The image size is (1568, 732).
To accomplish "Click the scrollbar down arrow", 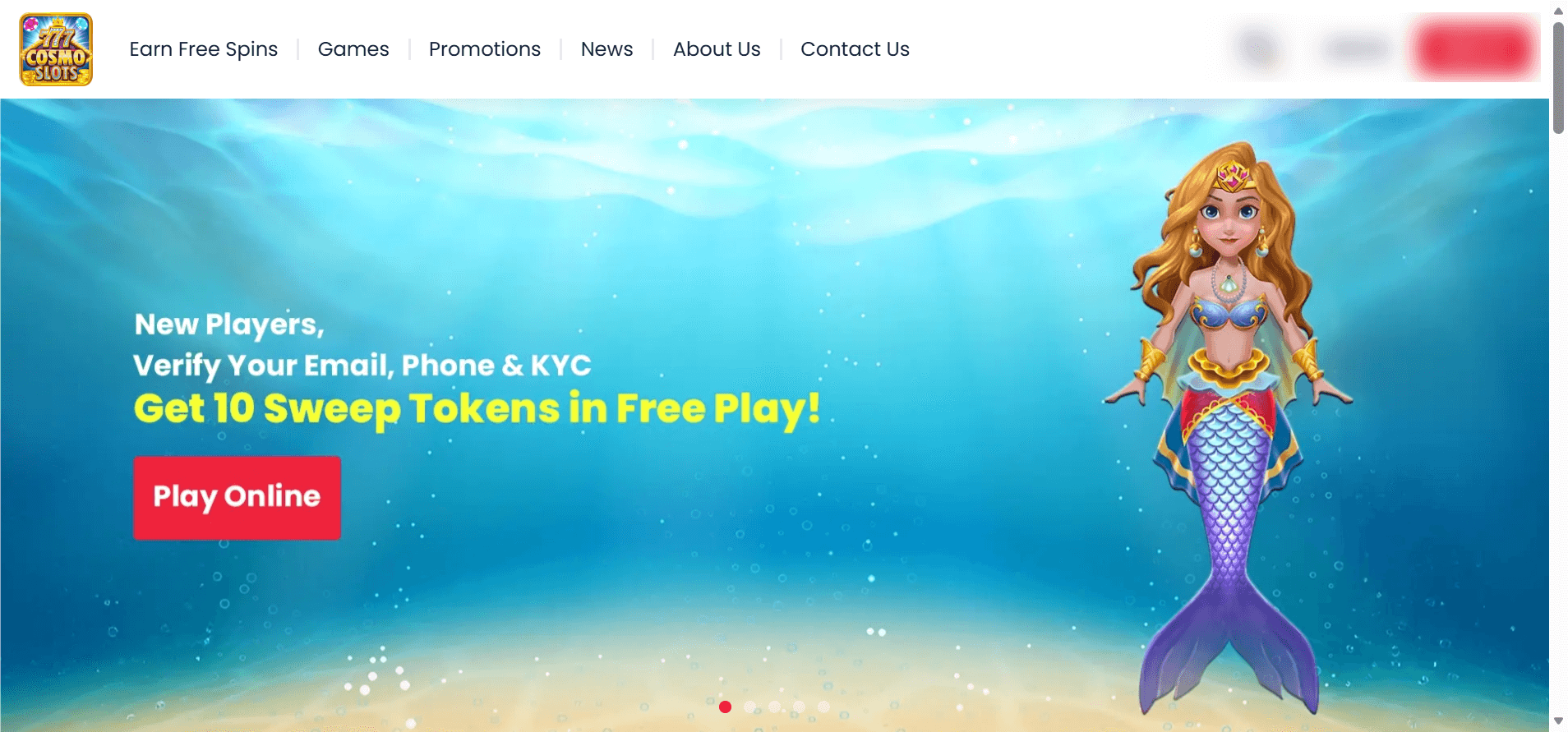I will point(1558,721).
